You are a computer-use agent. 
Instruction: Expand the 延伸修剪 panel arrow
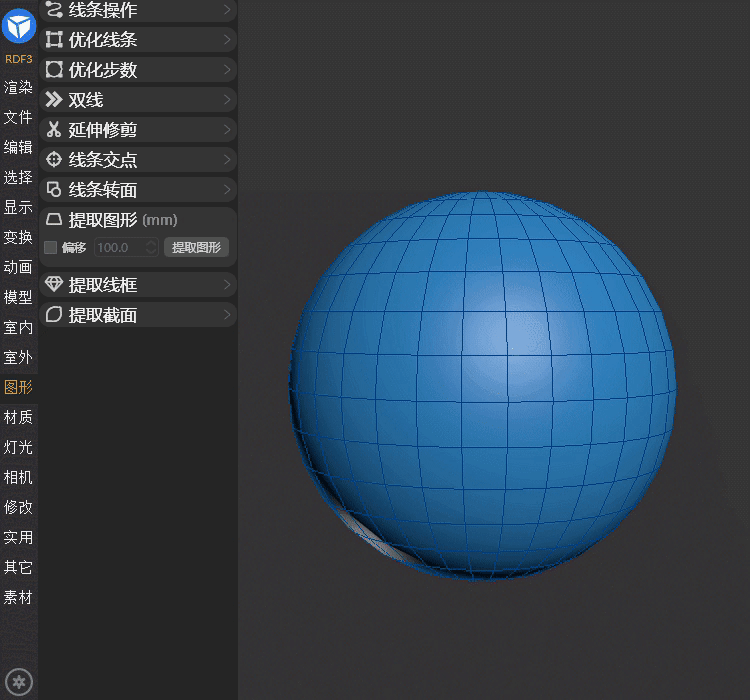[x=228, y=130]
